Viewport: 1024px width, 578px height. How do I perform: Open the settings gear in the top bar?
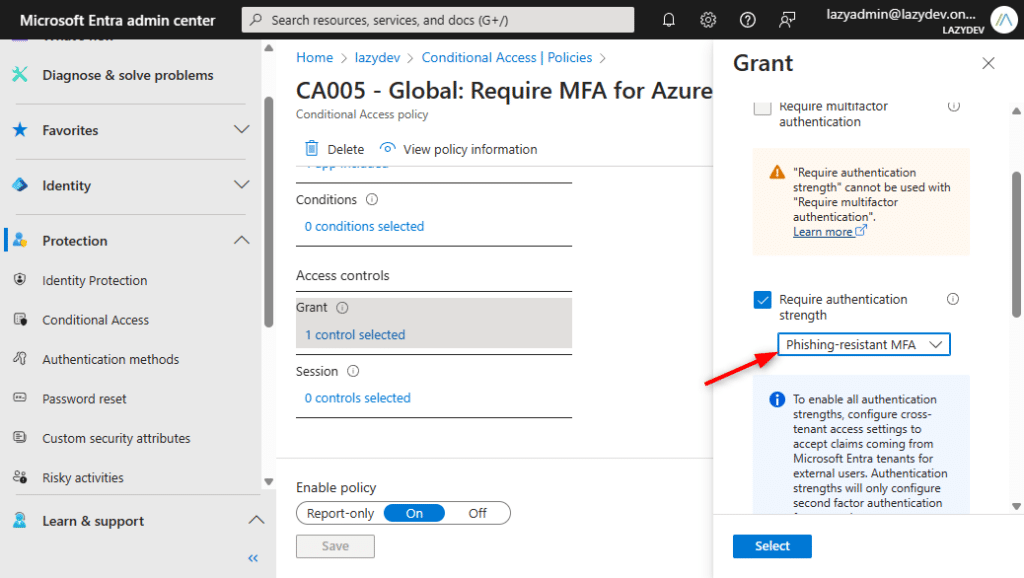[707, 19]
